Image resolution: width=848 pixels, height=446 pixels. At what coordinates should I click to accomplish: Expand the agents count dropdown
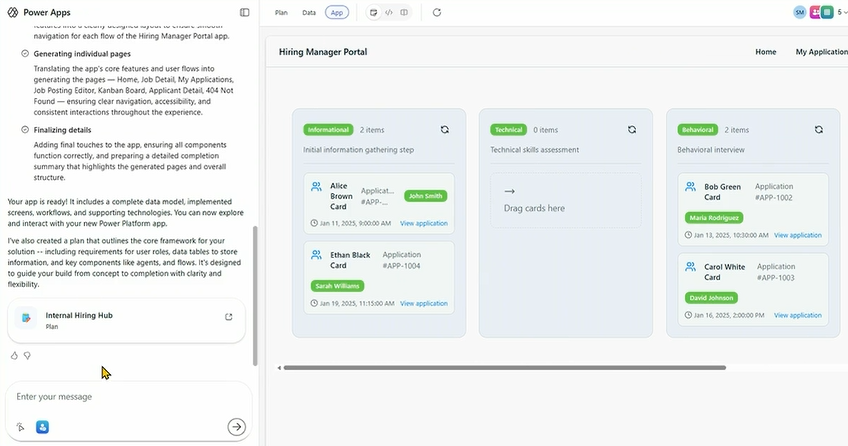[x=841, y=12]
